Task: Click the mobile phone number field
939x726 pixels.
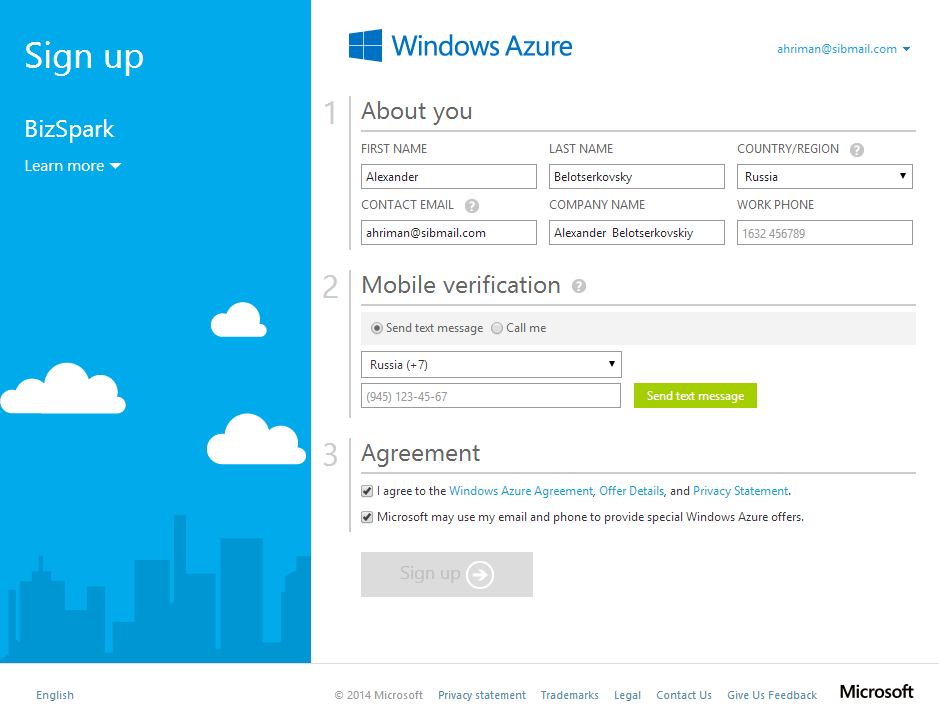Action: coord(491,397)
